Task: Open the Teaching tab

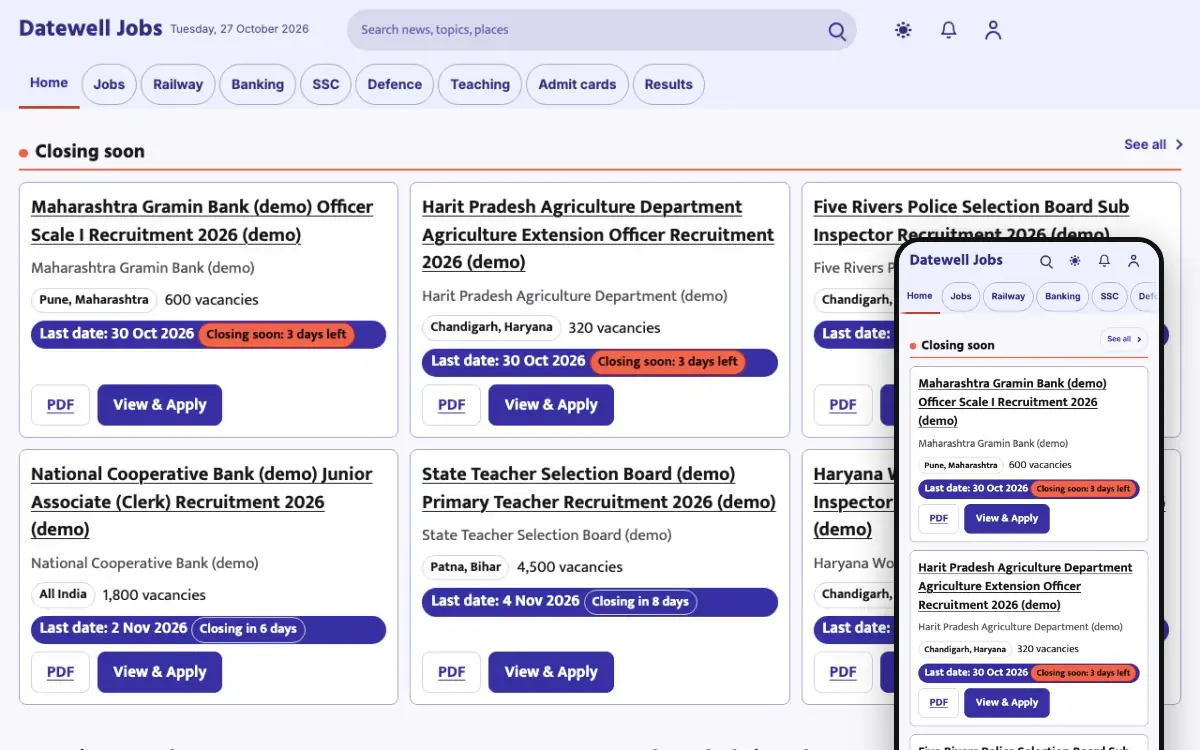Action: tap(480, 85)
